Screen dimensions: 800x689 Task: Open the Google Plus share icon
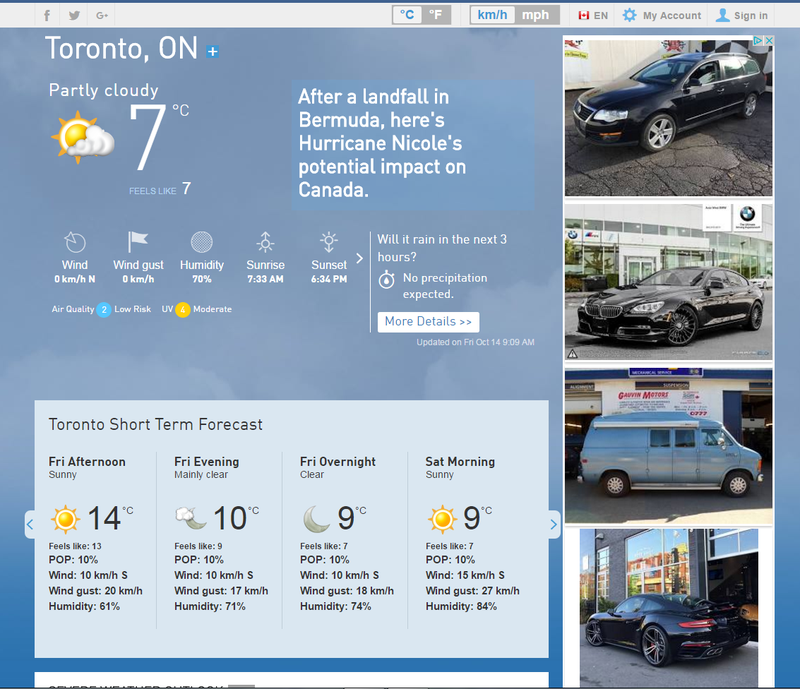[102, 15]
